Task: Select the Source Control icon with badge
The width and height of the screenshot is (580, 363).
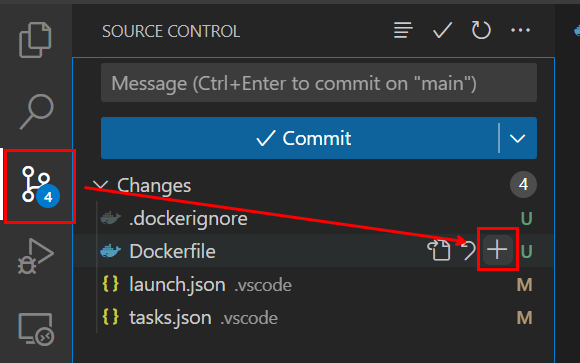Action: 40,186
